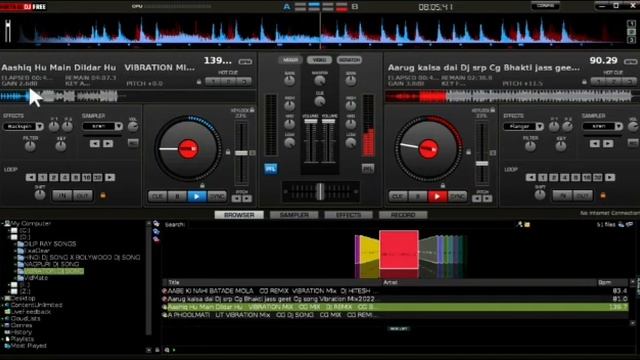
Task: Play previous sample on deck A sampler
Action: [x=95, y=143]
